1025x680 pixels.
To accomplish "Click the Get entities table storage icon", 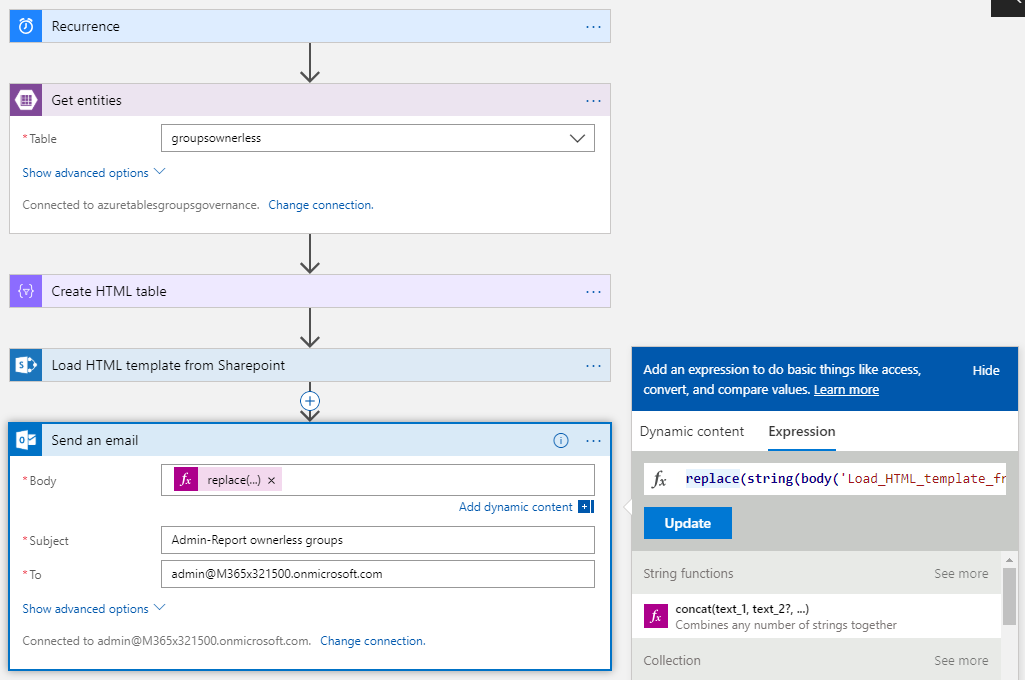I will click(x=26, y=100).
